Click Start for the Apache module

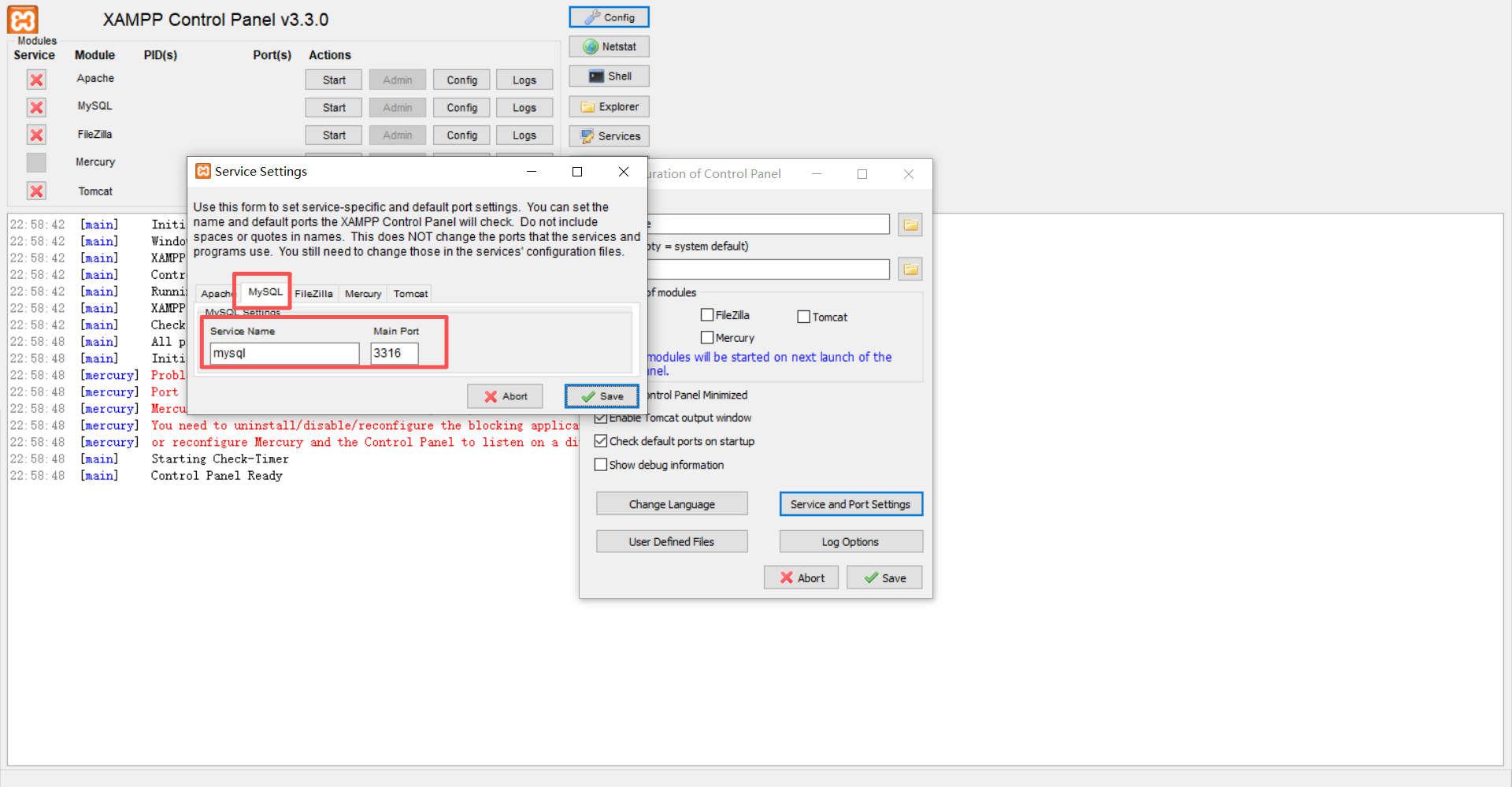click(334, 80)
